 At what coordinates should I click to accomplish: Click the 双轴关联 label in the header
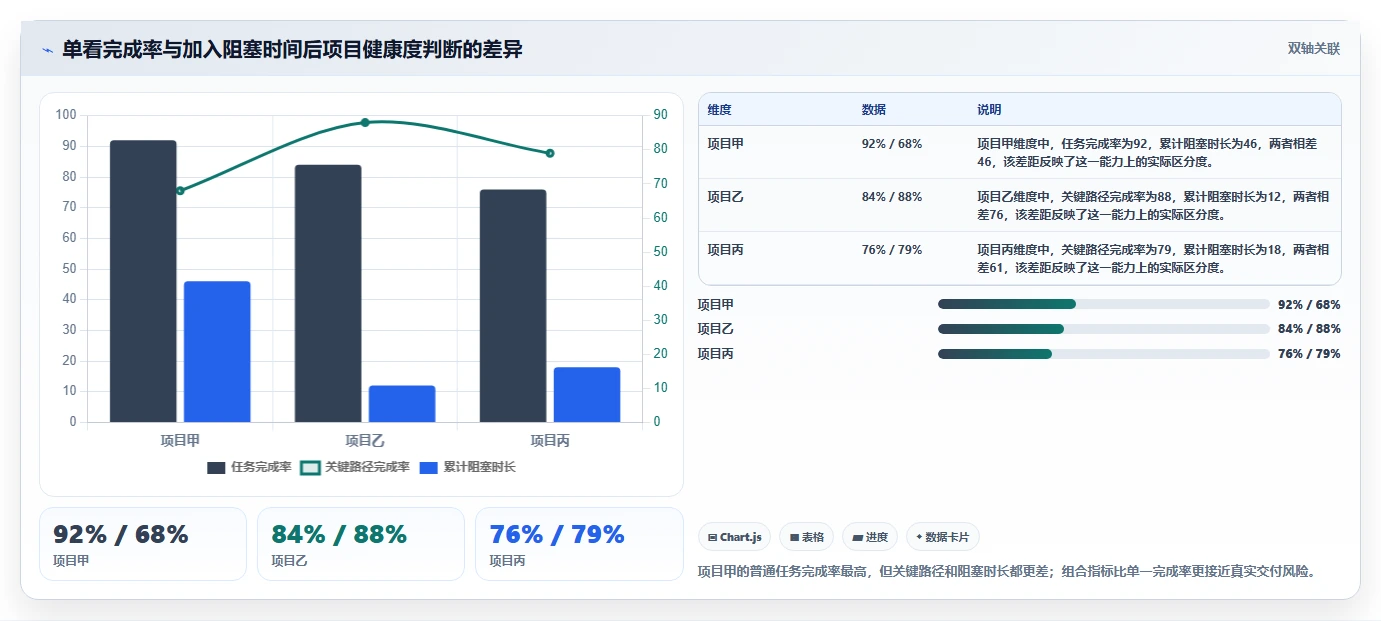tap(1313, 48)
